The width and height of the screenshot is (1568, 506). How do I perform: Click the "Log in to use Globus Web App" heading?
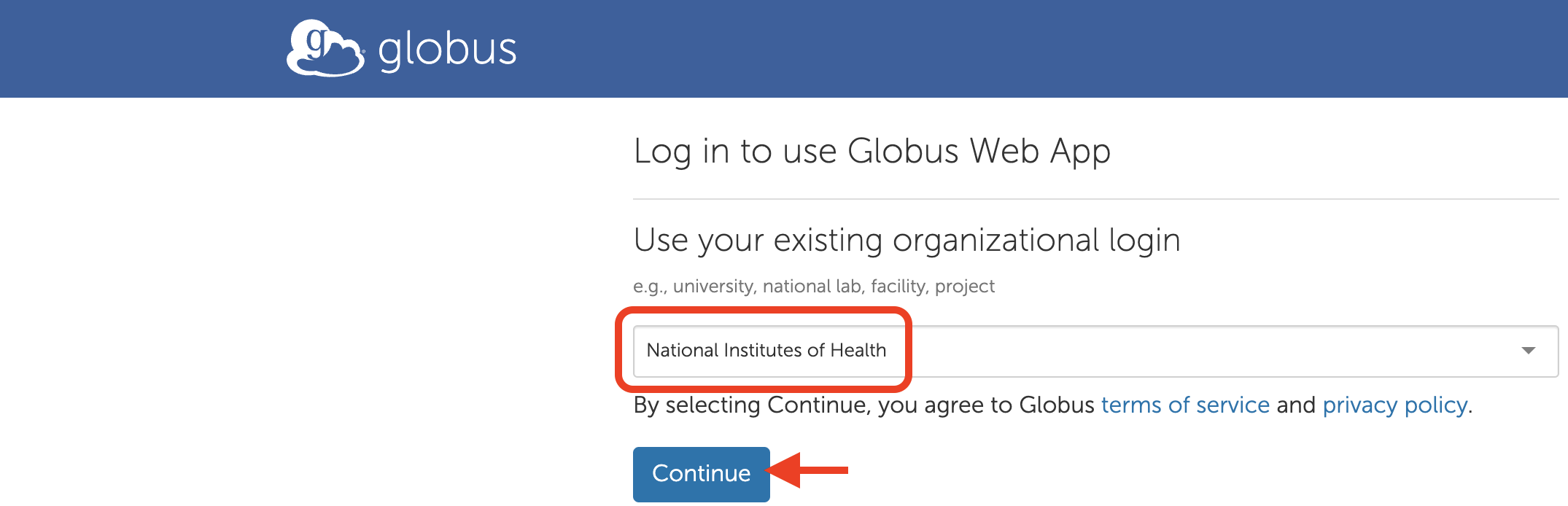point(872,152)
